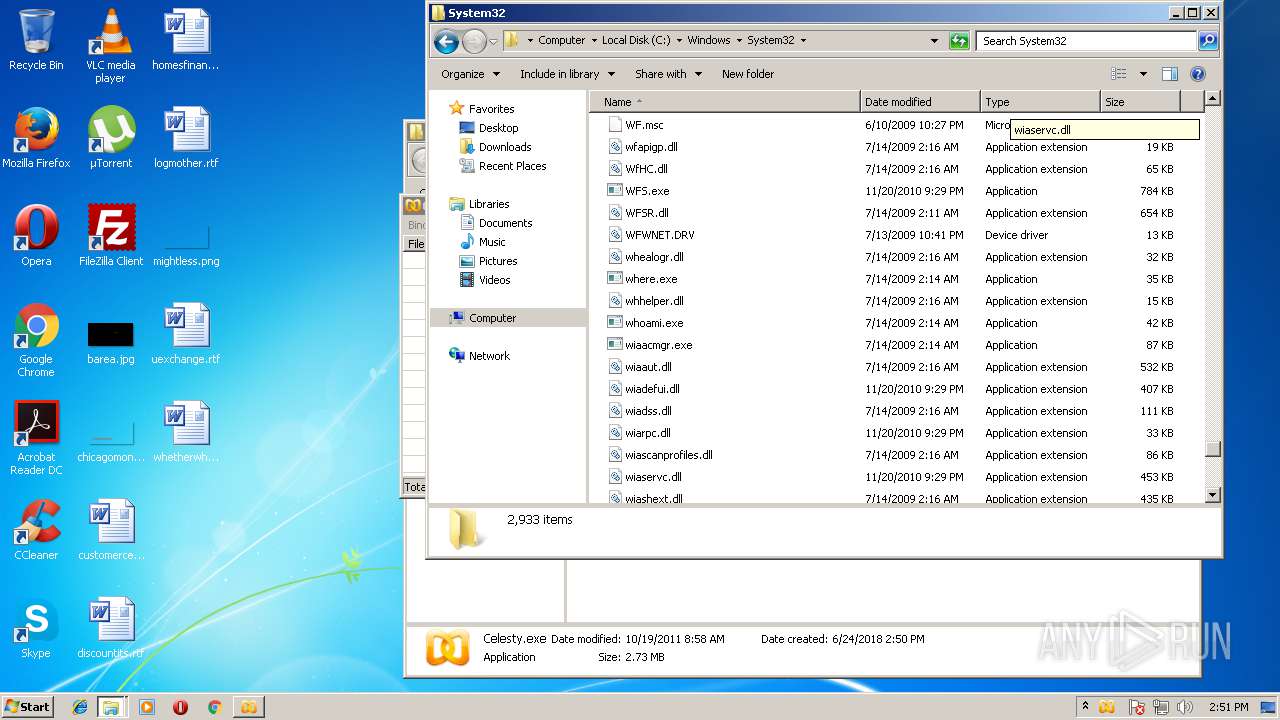Click the New folder button

(748, 74)
